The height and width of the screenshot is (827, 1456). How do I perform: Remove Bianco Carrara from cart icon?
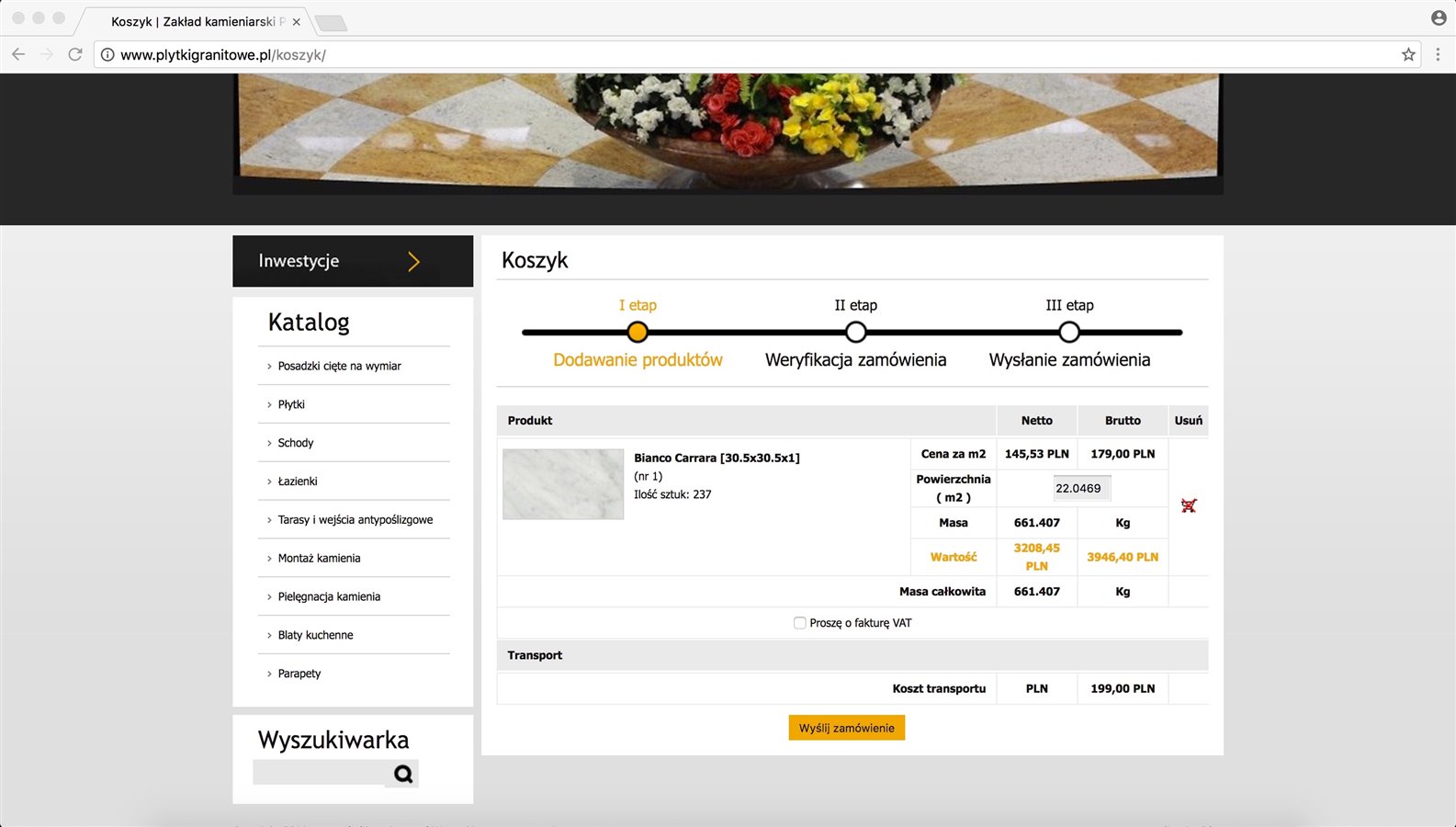pyautogui.click(x=1188, y=505)
